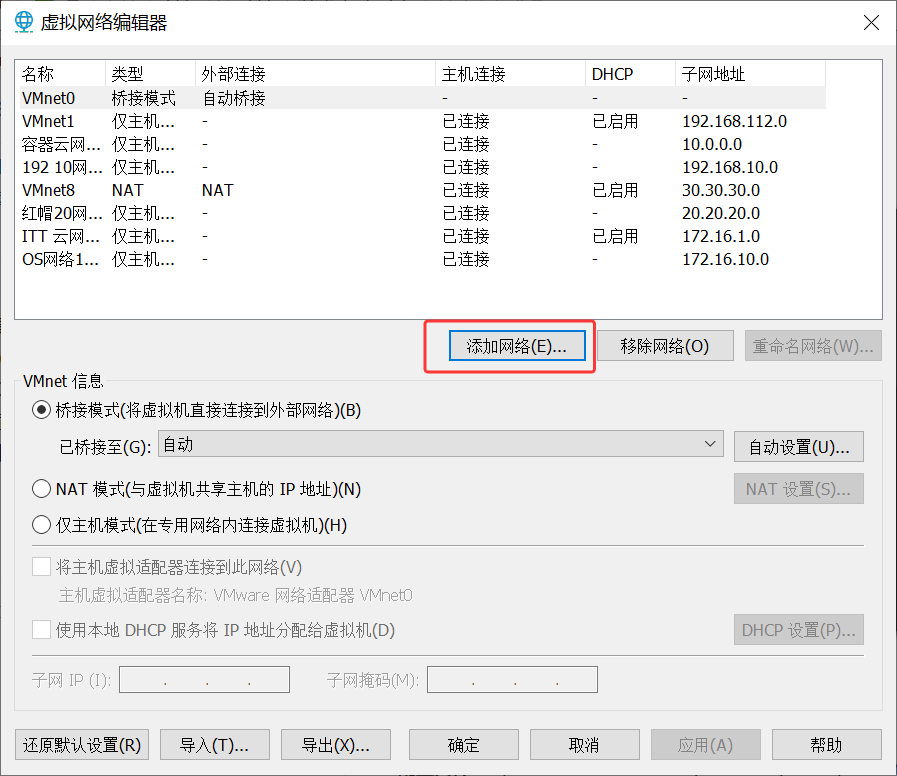Viewport: 897px width, 776px height.
Task: Select the VMnet0 row
Action: click(422, 98)
